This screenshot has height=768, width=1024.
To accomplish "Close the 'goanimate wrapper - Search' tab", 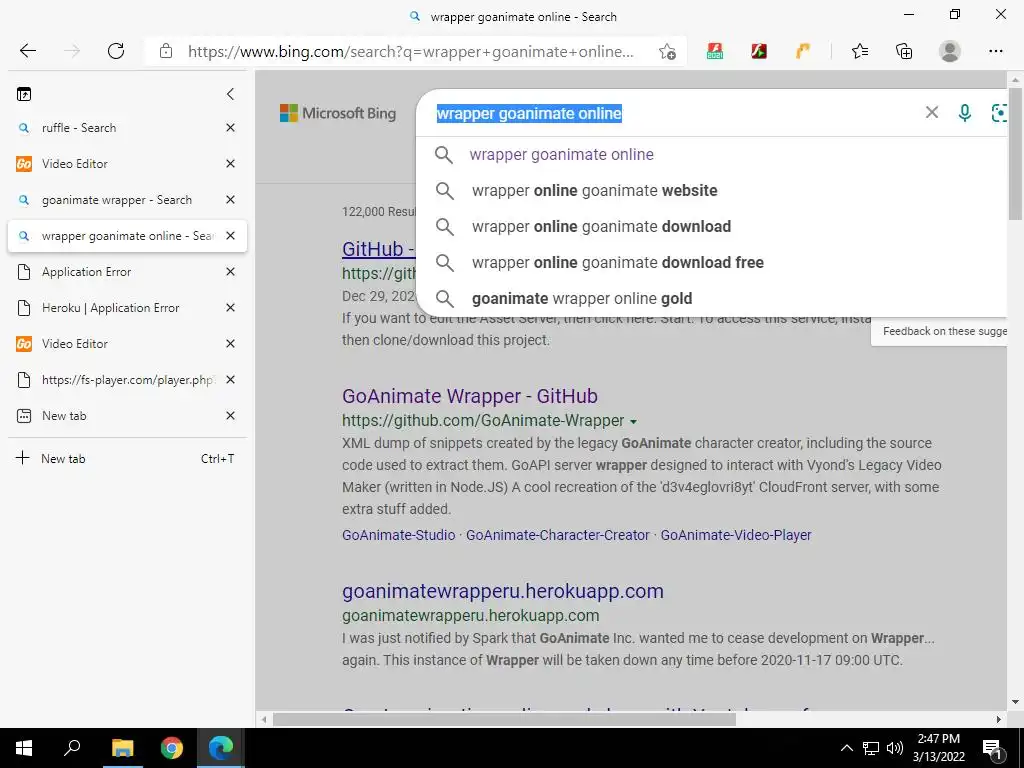I will click(x=230, y=200).
